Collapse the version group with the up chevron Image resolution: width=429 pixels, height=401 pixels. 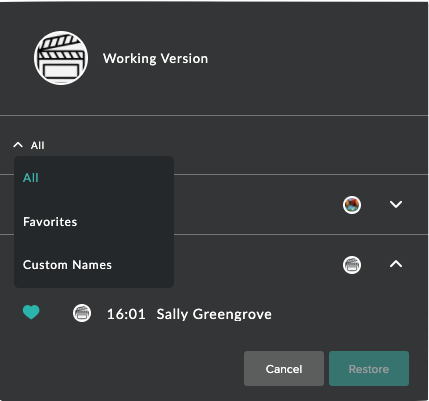coord(396,264)
